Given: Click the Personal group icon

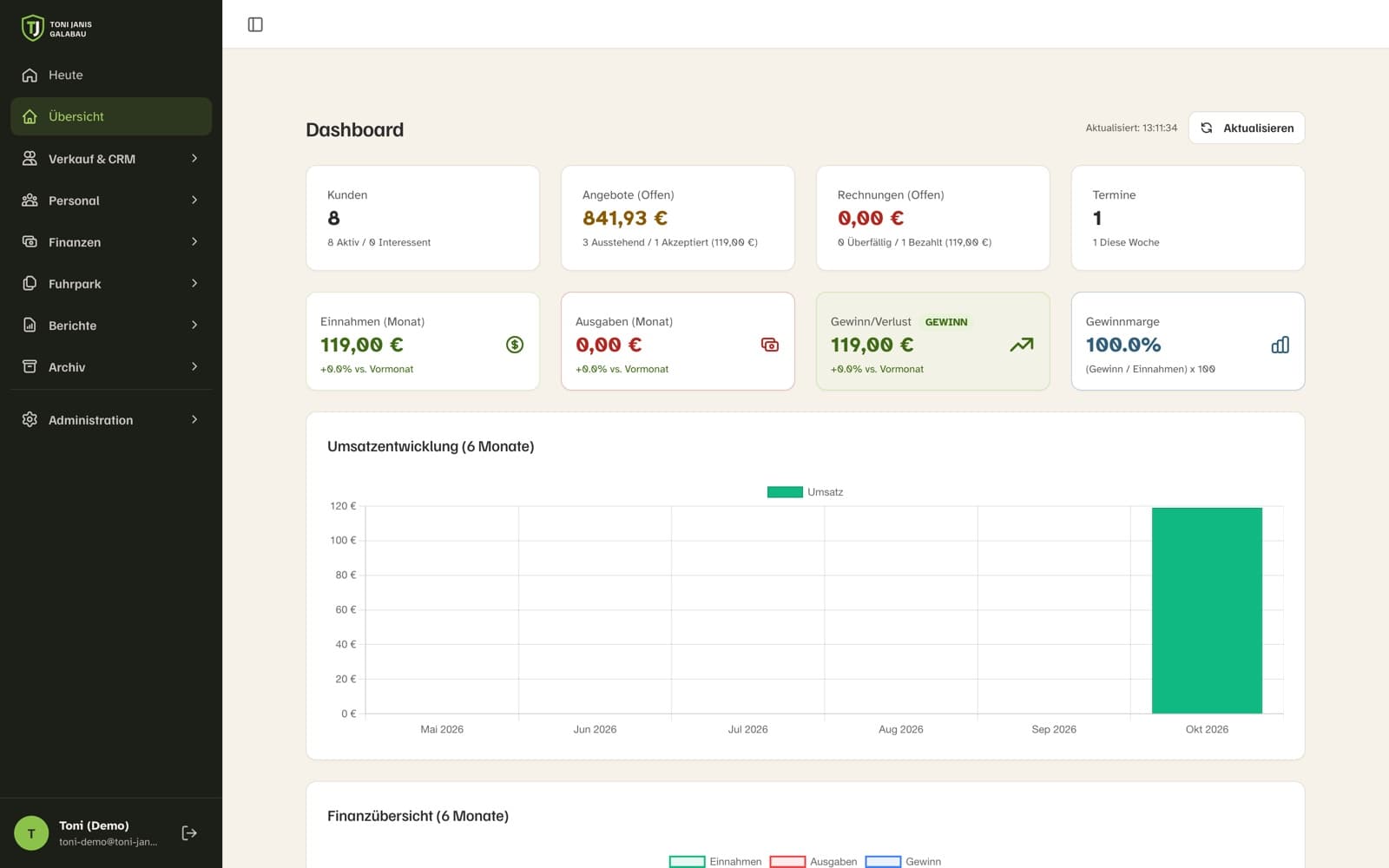Looking at the screenshot, I should (30, 201).
